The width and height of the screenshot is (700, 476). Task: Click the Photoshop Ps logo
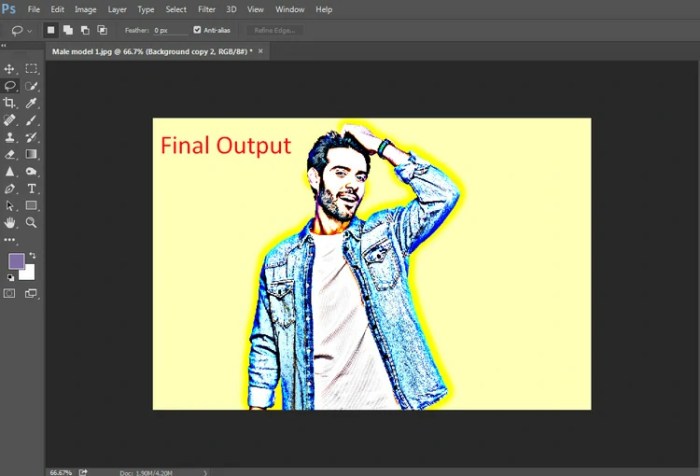pos(8,9)
